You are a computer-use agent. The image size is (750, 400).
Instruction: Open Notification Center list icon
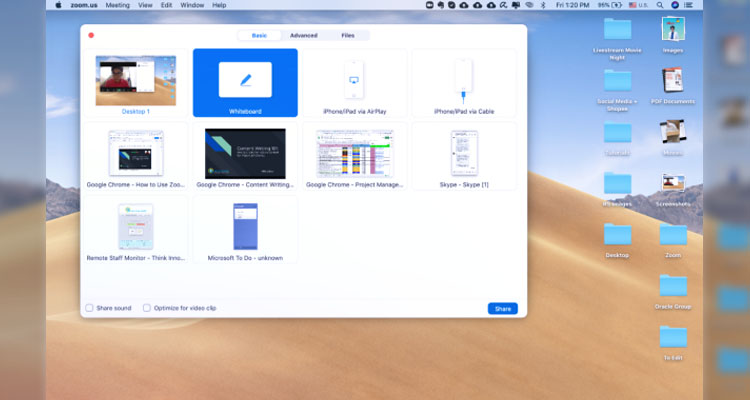pos(689,5)
